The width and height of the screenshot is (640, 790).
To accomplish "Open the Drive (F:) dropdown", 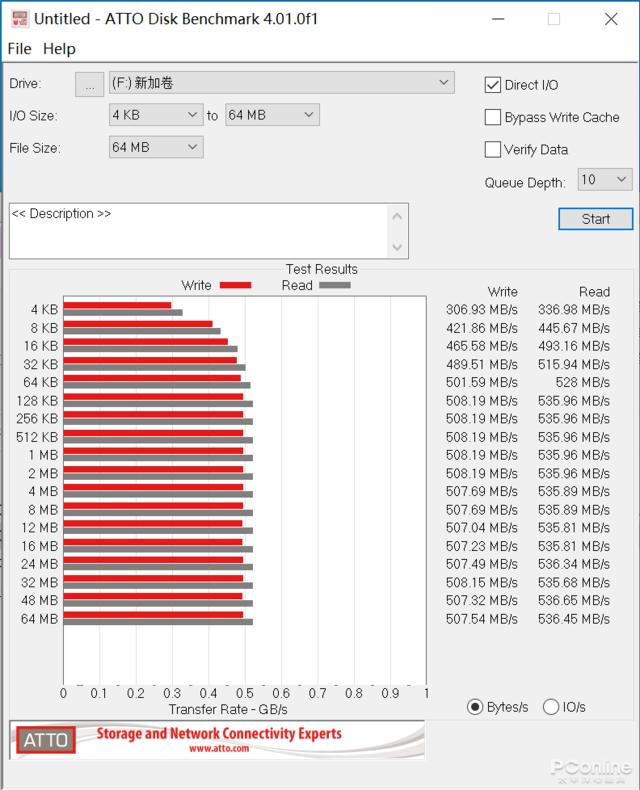I will [282, 83].
